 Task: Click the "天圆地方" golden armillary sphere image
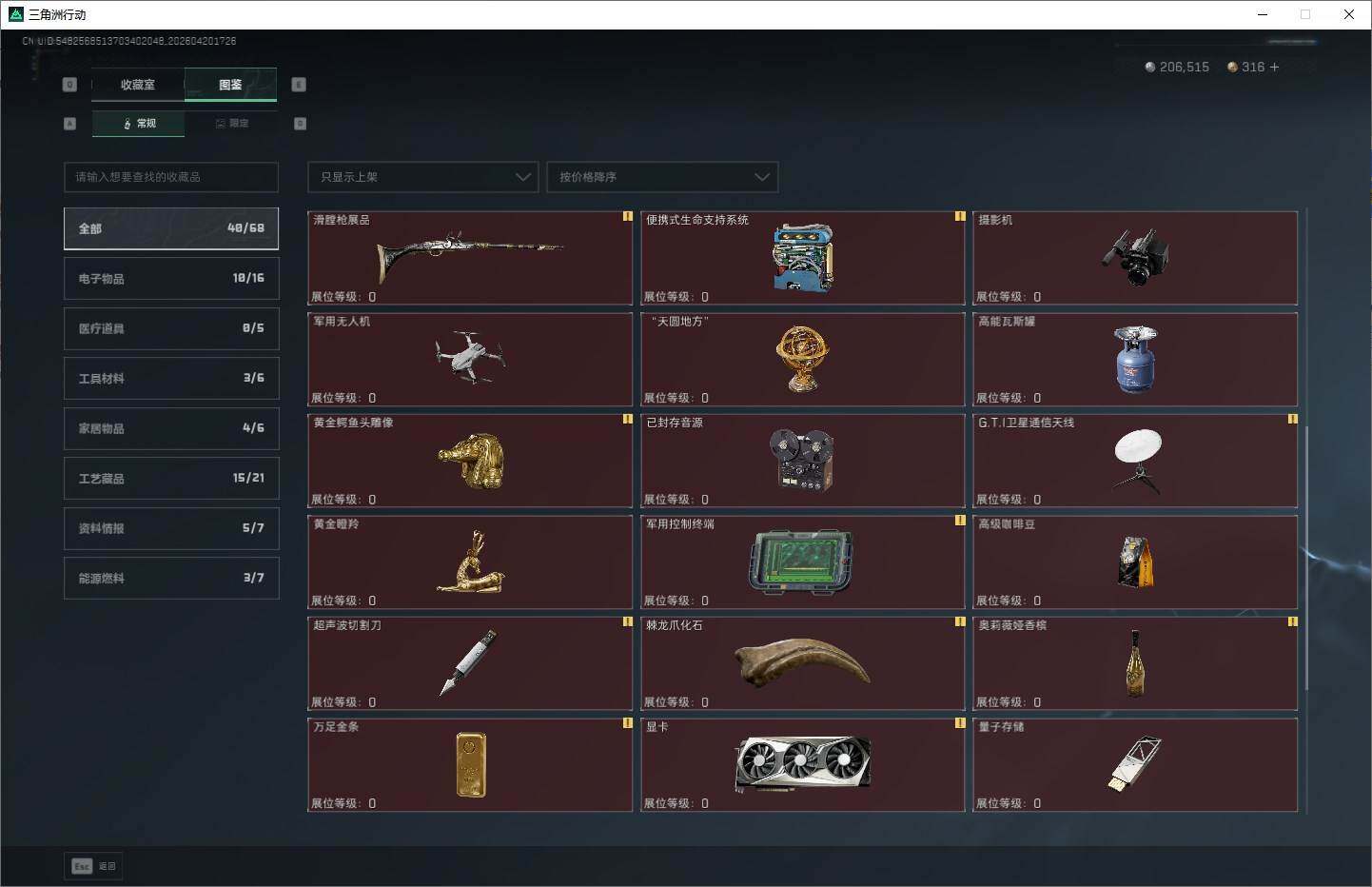(x=803, y=359)
